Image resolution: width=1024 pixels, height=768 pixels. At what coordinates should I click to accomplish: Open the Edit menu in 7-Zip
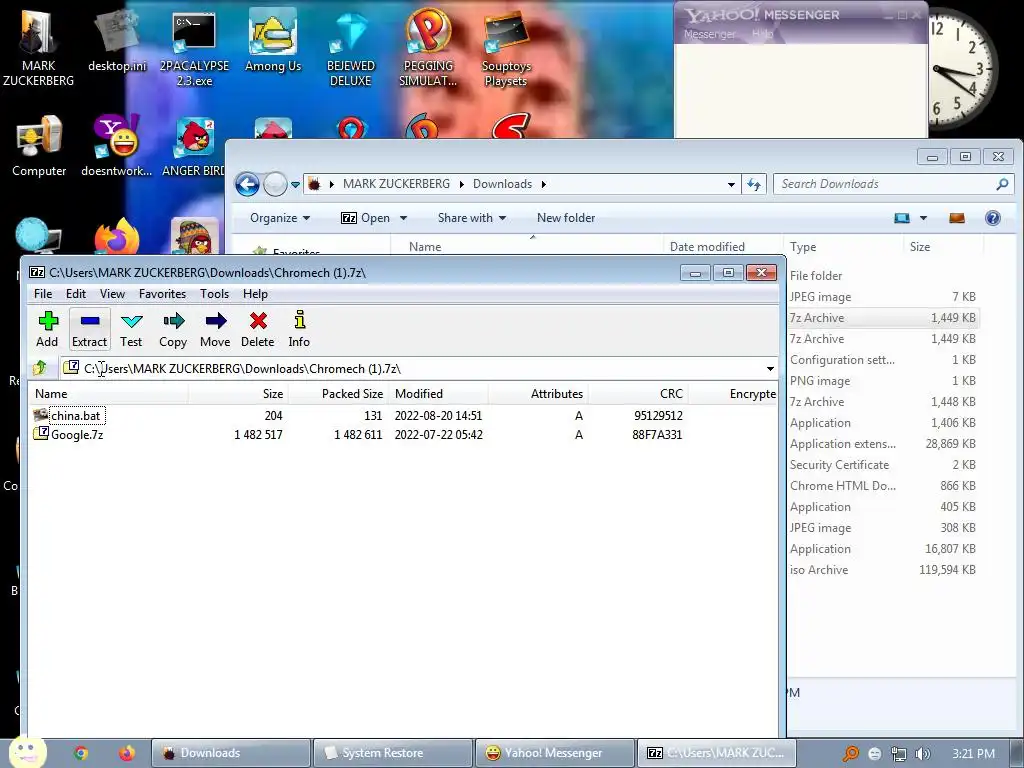(76, 294)
